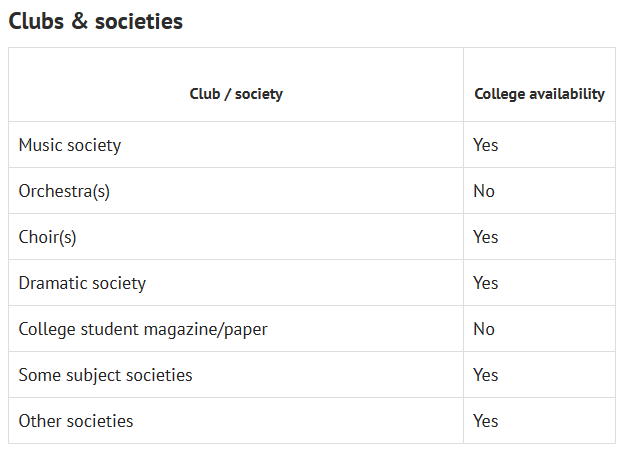Click the ampersand in the heading
The height and width of the screenshot is (451, 622).
coord(80,21)
